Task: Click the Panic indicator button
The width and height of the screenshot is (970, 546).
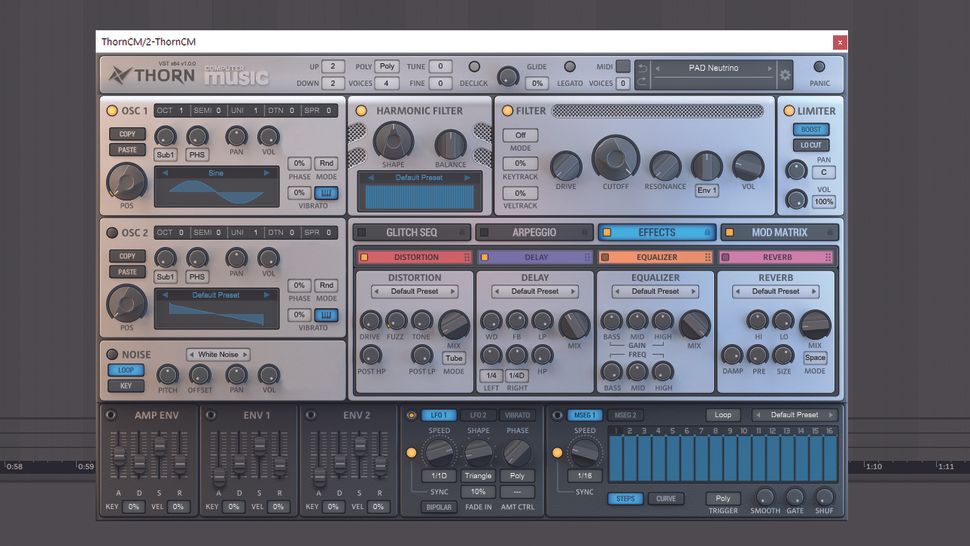Action: coord(819,67)
